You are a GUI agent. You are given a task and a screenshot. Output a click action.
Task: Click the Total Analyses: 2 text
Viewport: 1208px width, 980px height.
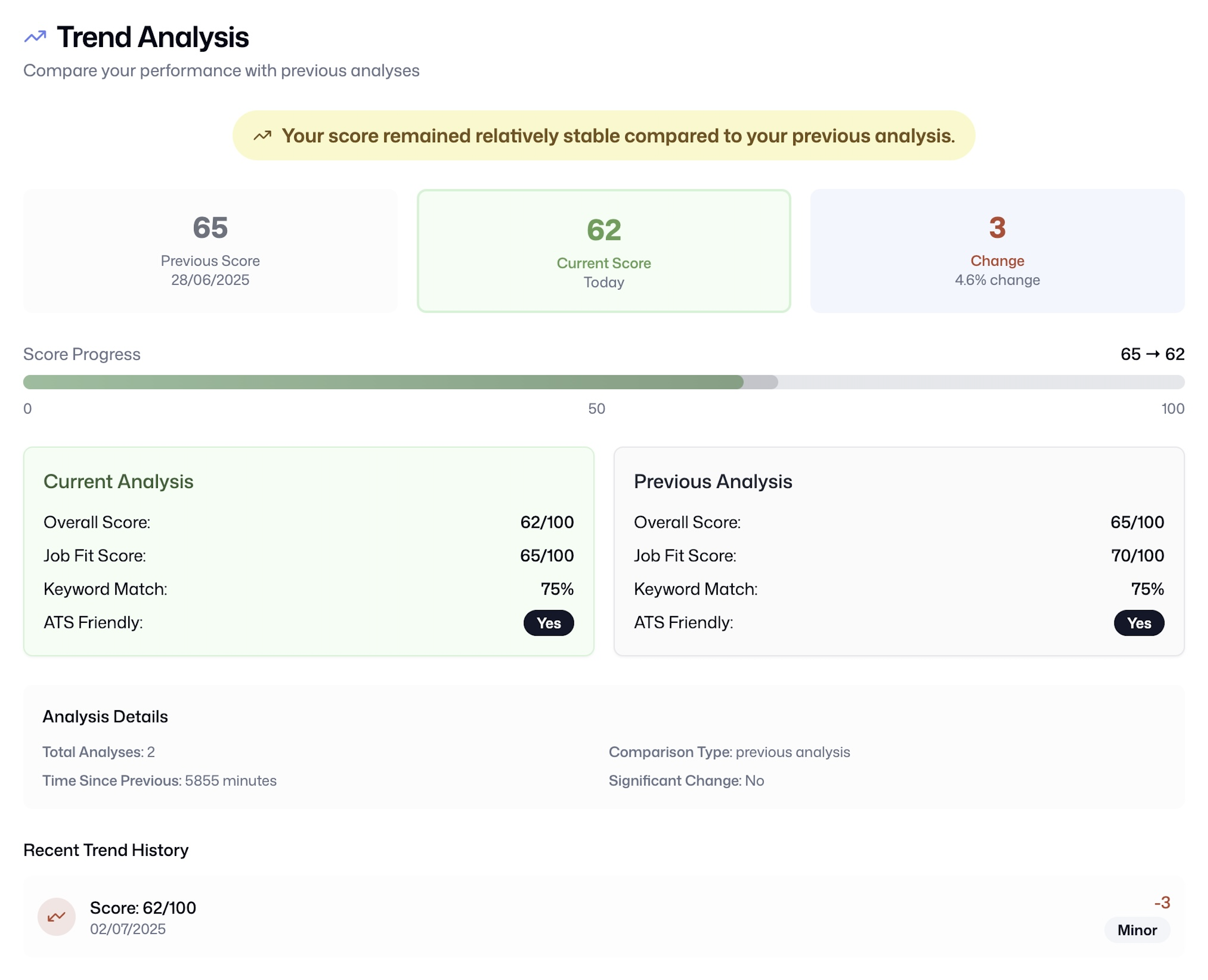coord(99,752)
